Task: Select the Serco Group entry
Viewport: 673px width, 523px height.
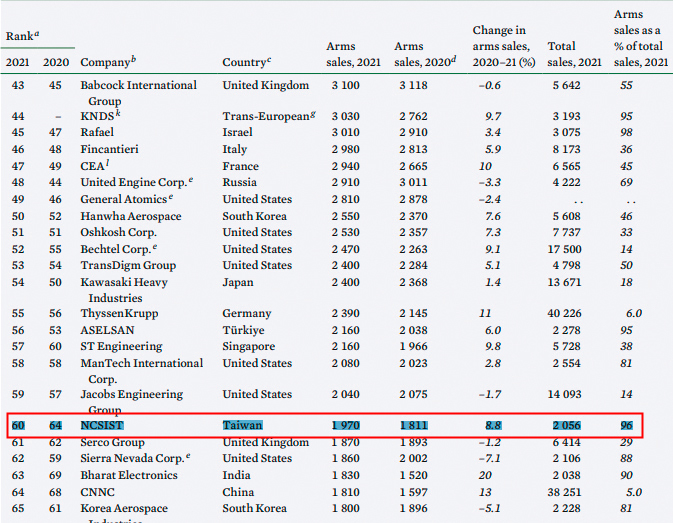Action: point(112,442)
